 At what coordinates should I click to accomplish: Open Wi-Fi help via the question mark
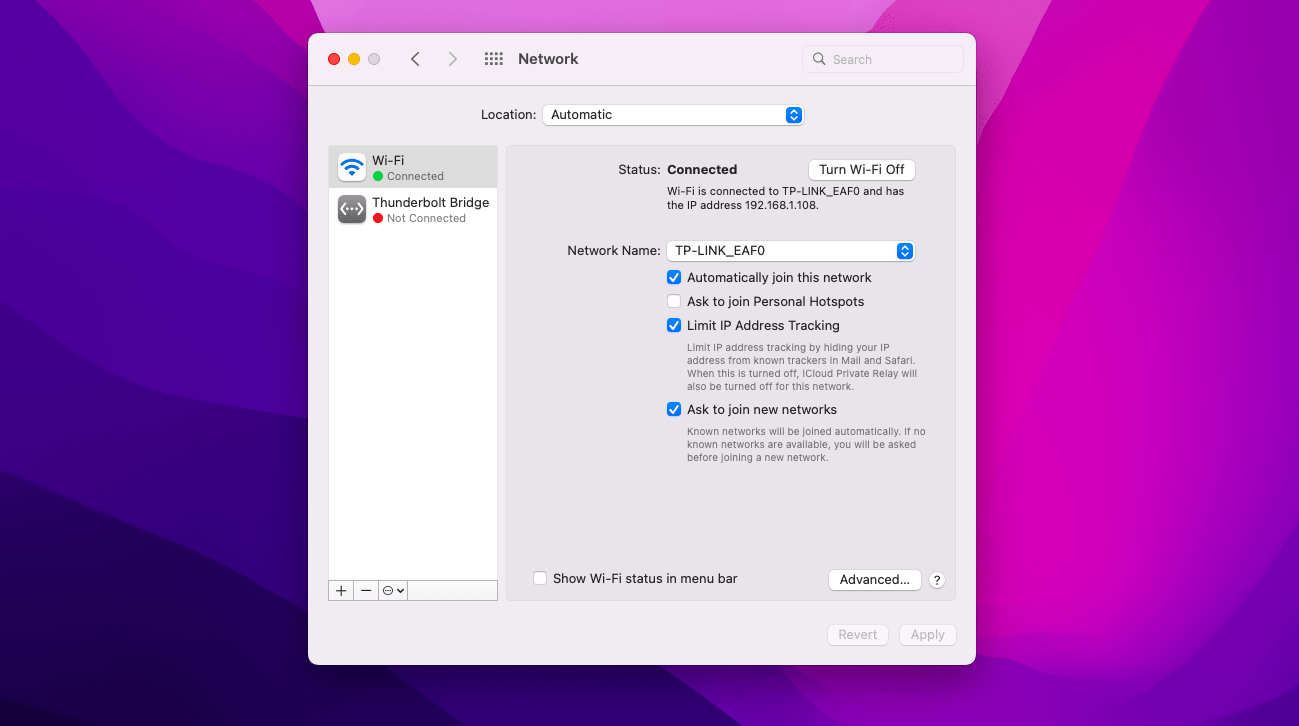[936, 580]
